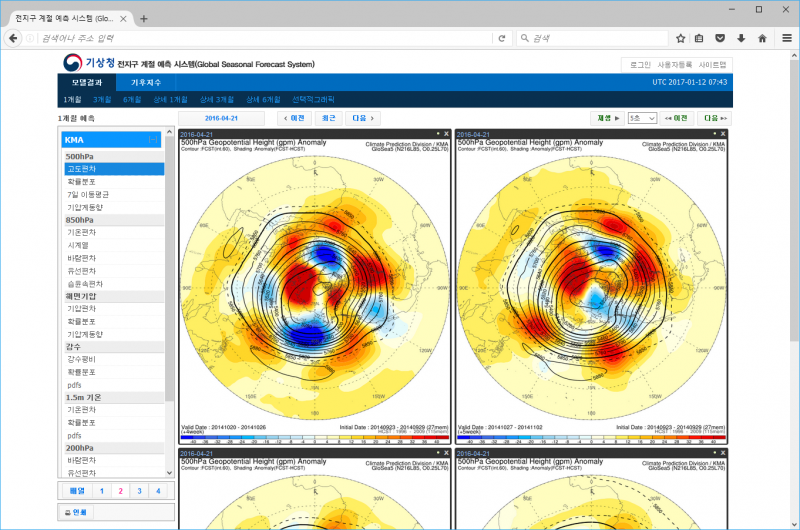Select the 1개월 submenu item
Image resolution: width=800 pixels, height=530 pixels.
(72, 99)
